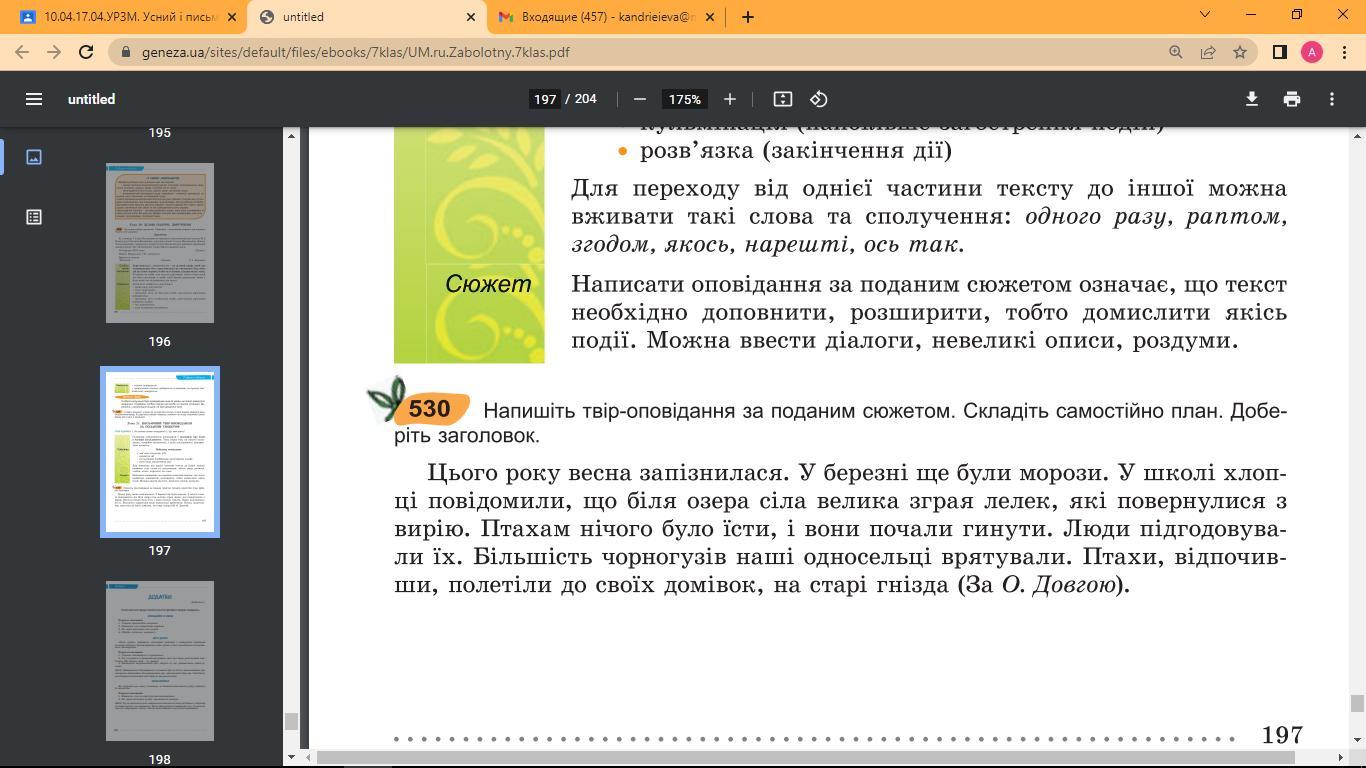Click the total page count 204

click(x=586, y=99)
